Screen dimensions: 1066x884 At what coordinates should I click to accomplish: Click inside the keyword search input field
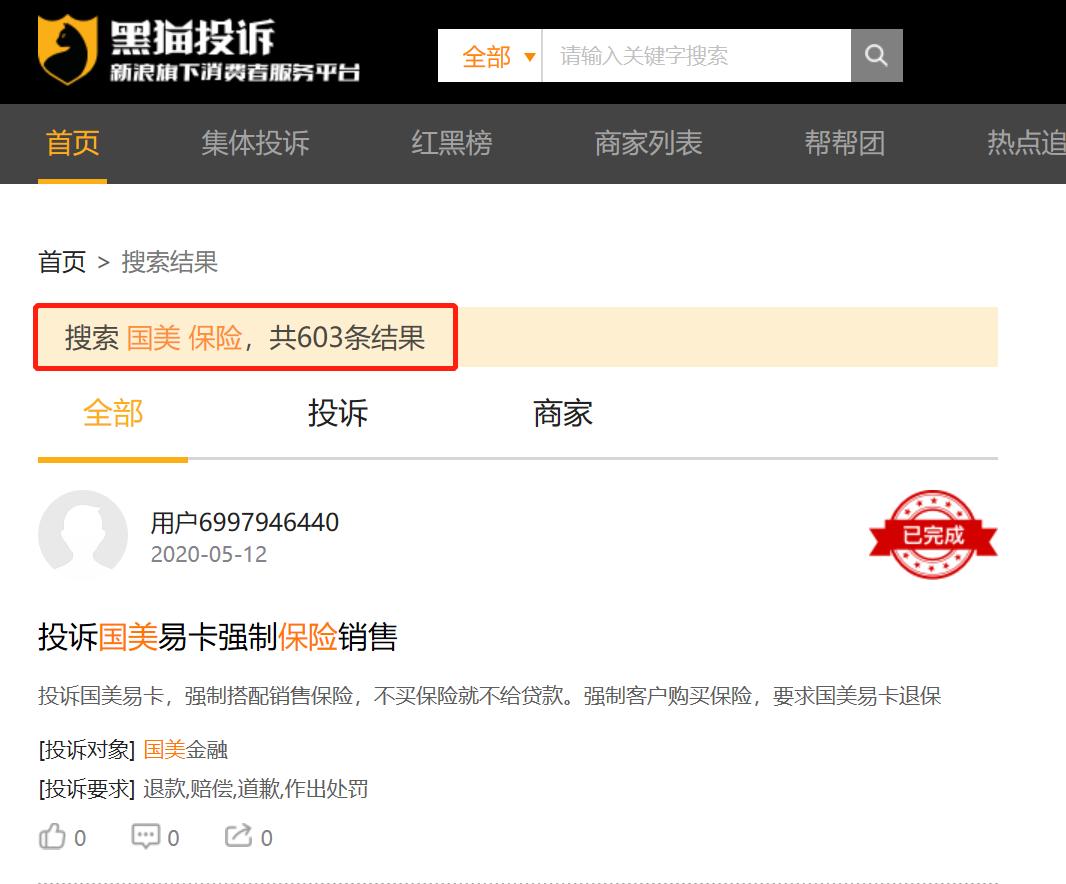tap(690, 56)
